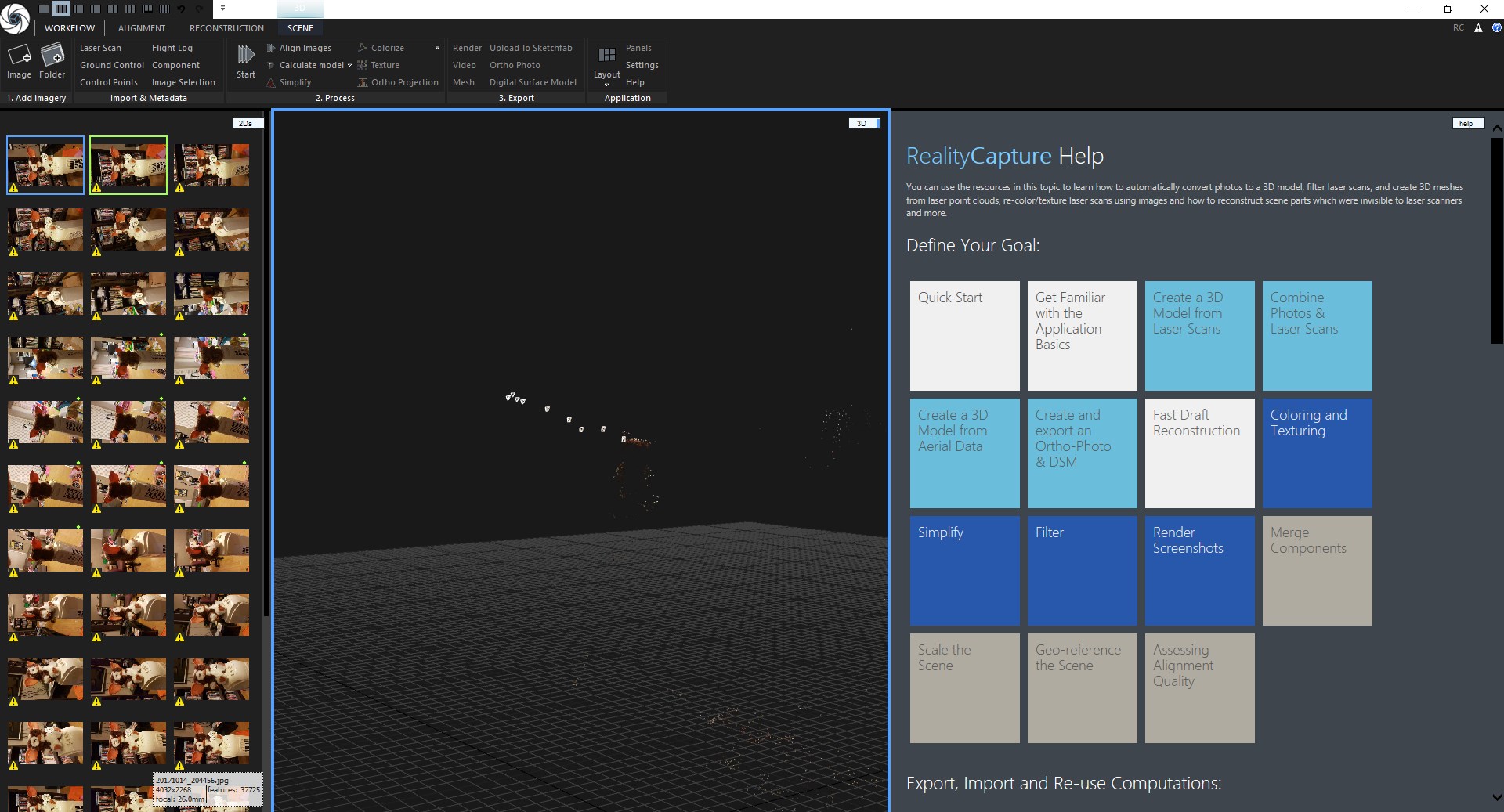
Task: Click the 2Ds view label button
Action: 248,123
